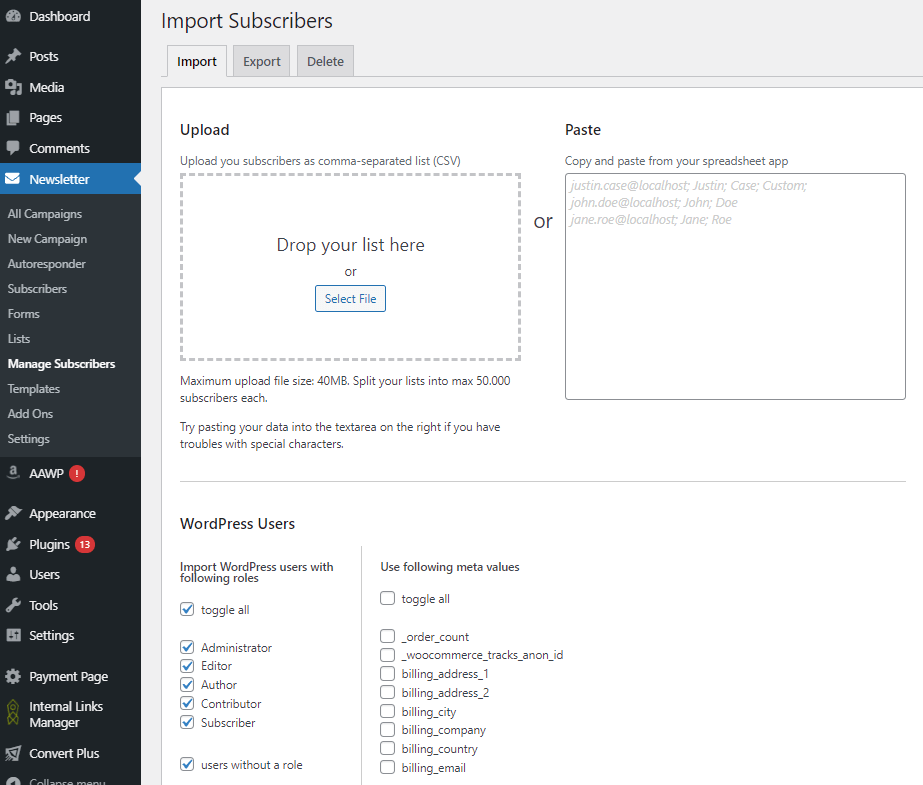Check toggle all under meta values
This screenshot has height=785, width=923.
(x=387, y=599)
